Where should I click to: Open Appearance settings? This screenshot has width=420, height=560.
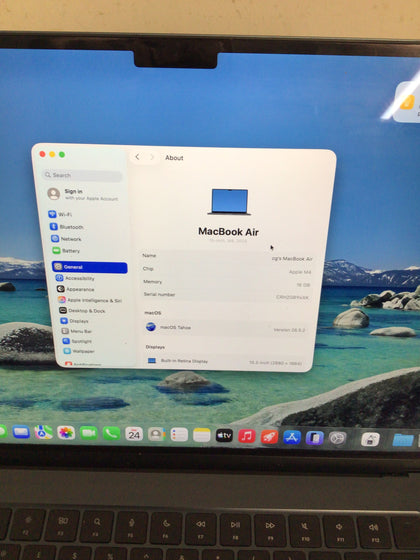[76, 289]
